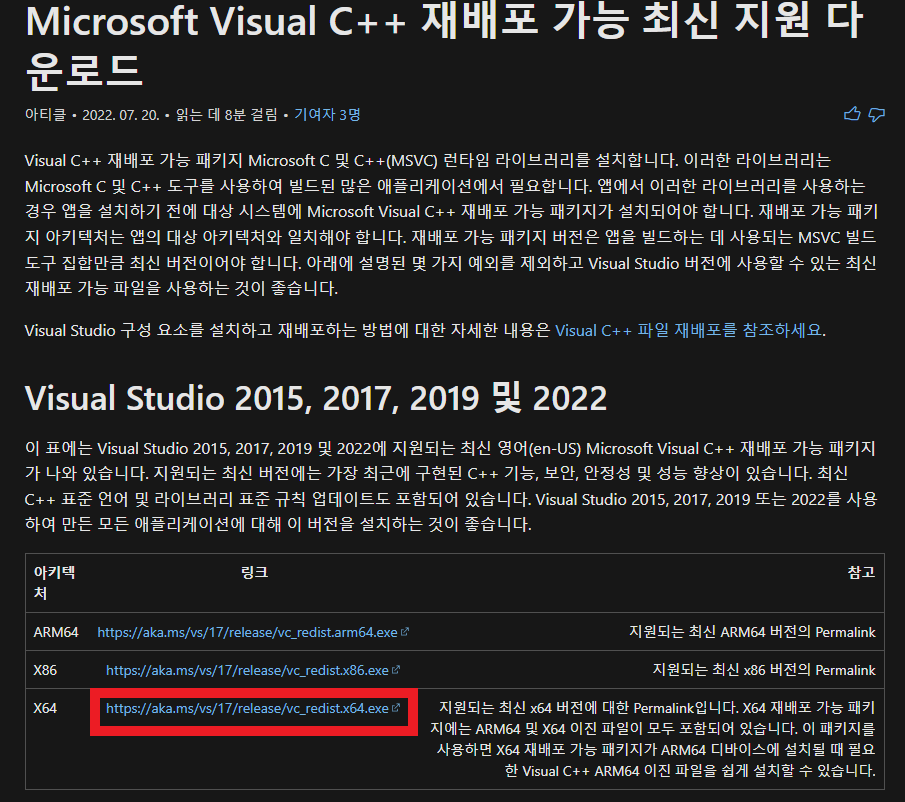Click the 읽는 데 8분 걸림 text
The width and height of the screenshot is (905, 802).
pyautogui.click(x=226, y=115)
